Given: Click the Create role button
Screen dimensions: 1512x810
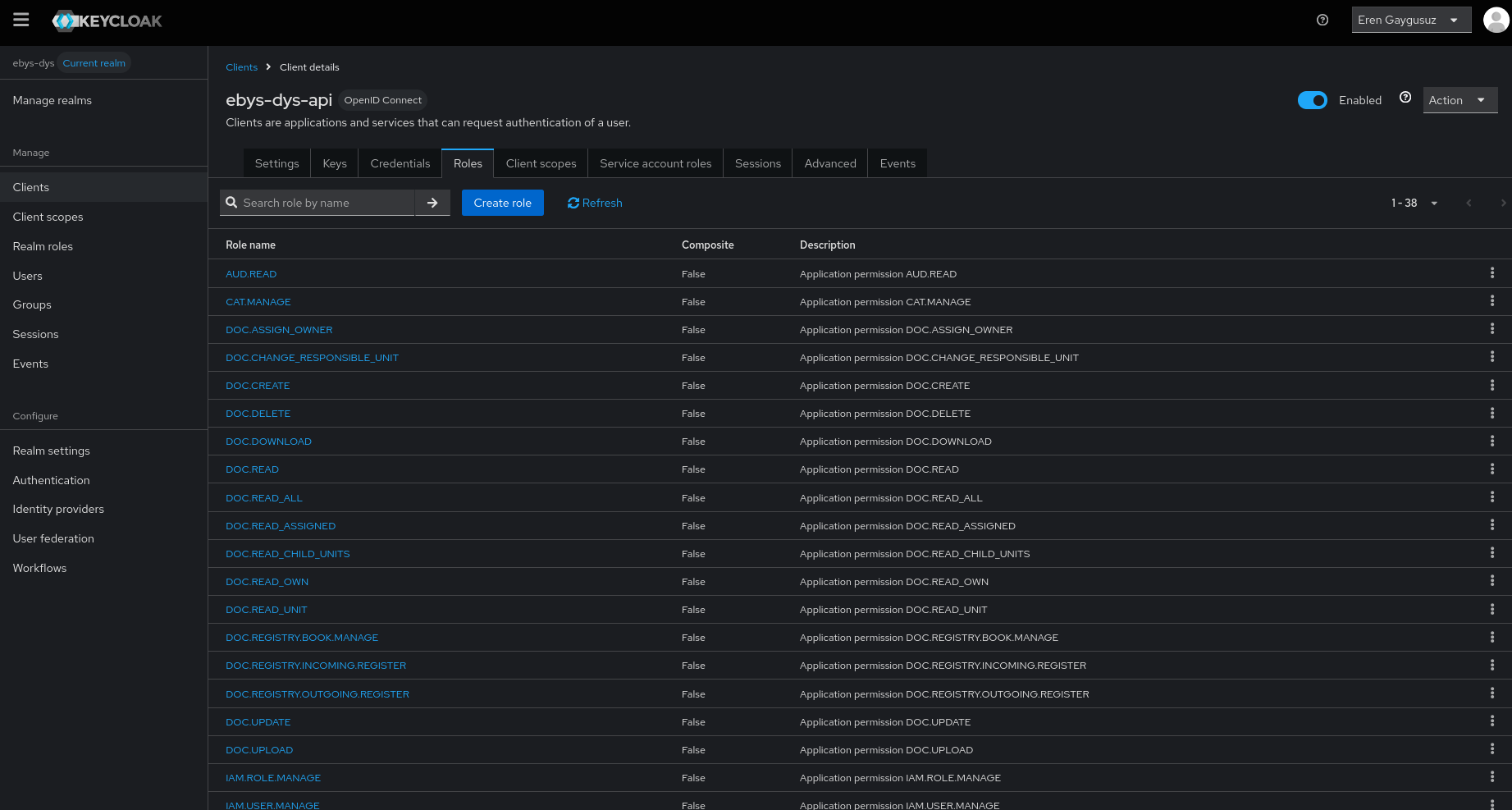Looking at the screenshot, I should 503,203.
